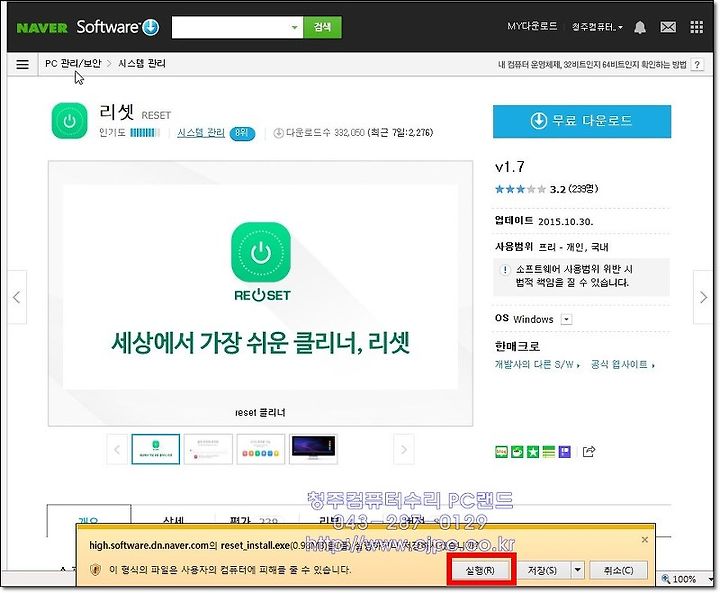
Task: Click the 100% zoom level in status bar
Action: [685, 579]
